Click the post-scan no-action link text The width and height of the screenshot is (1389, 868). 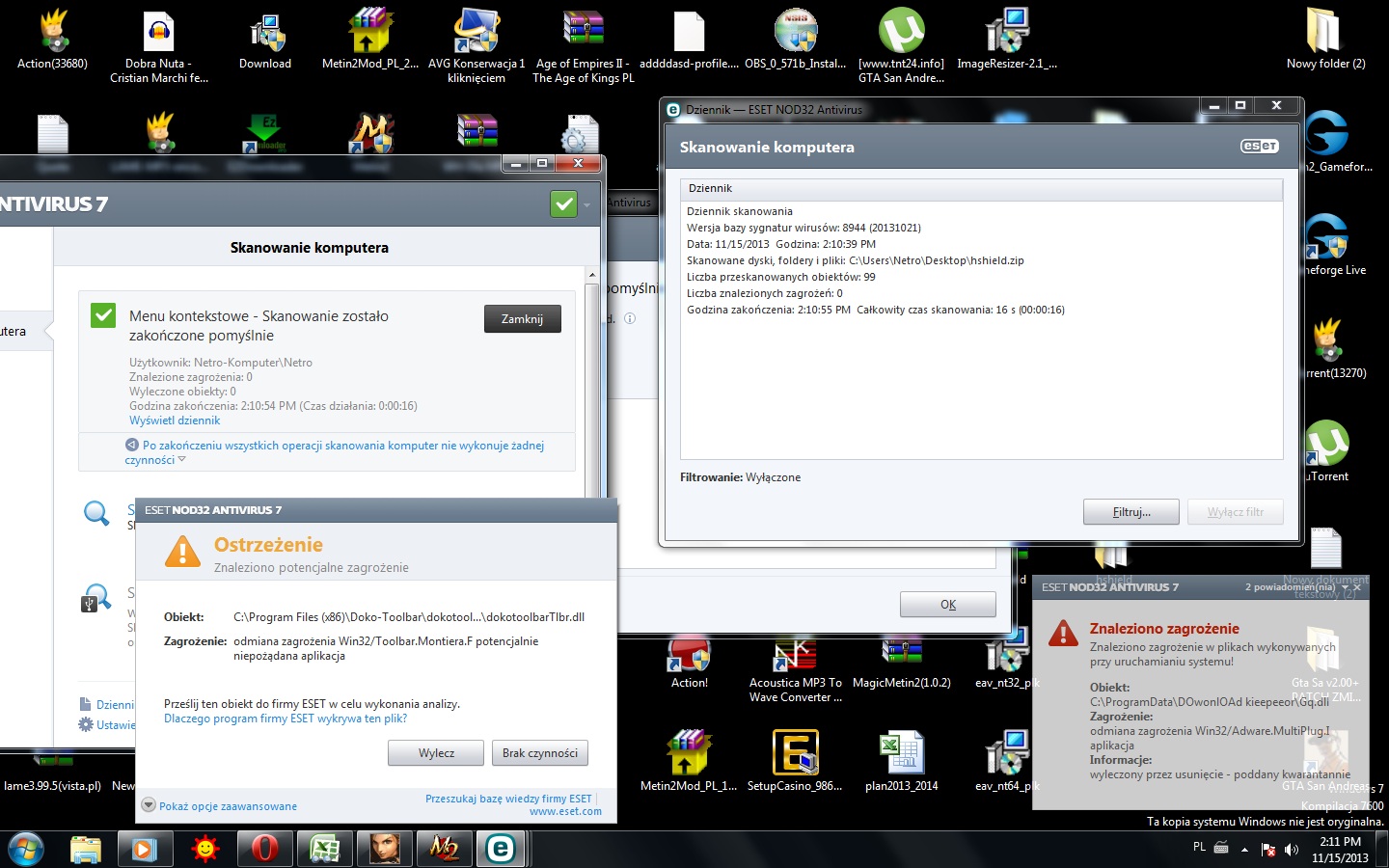334,452
